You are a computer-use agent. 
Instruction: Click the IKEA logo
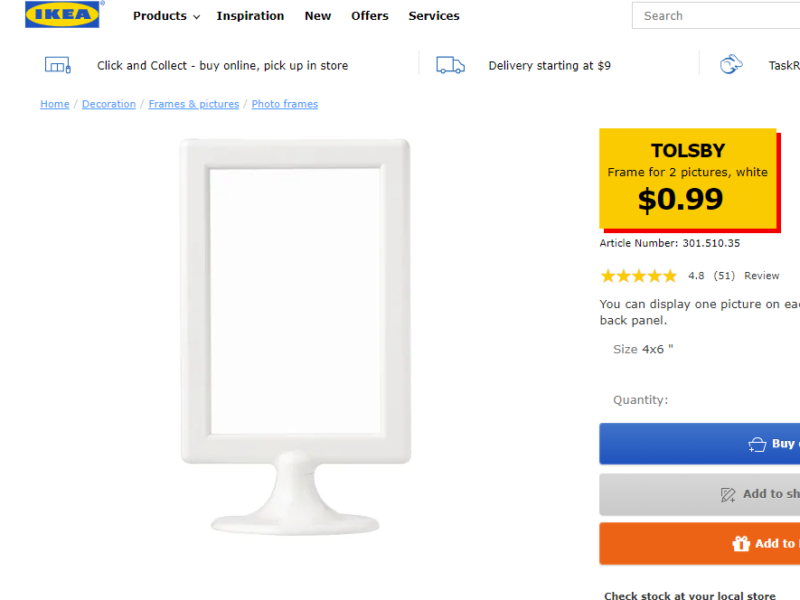pos(63,15)
